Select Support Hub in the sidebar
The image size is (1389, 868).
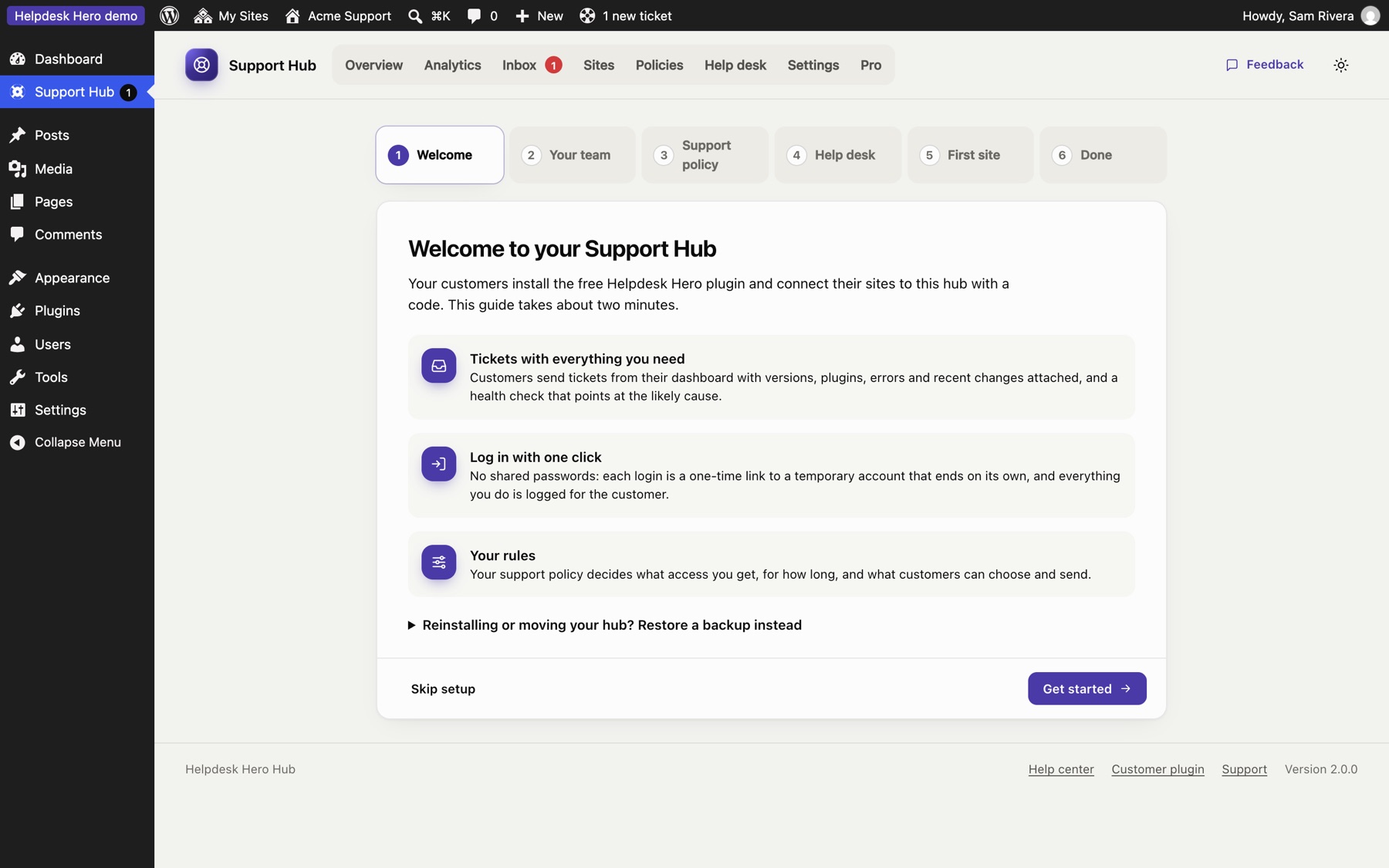[x=77, y=92]
